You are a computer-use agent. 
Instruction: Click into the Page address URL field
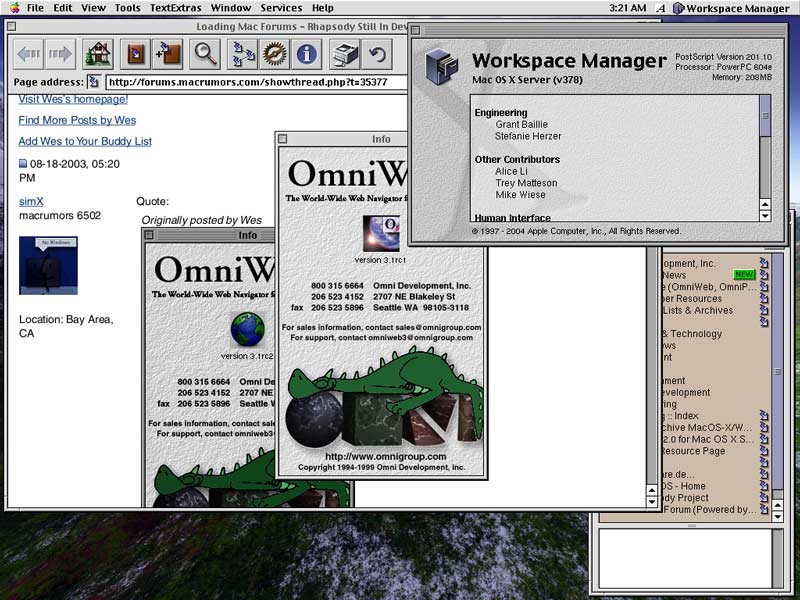click(x=257, y=82)
